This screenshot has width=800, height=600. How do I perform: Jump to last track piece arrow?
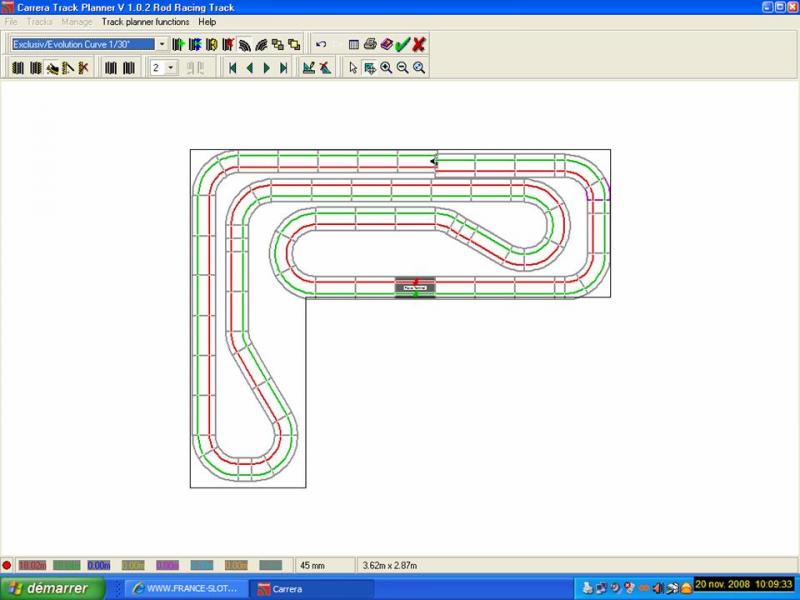point(284,68)
